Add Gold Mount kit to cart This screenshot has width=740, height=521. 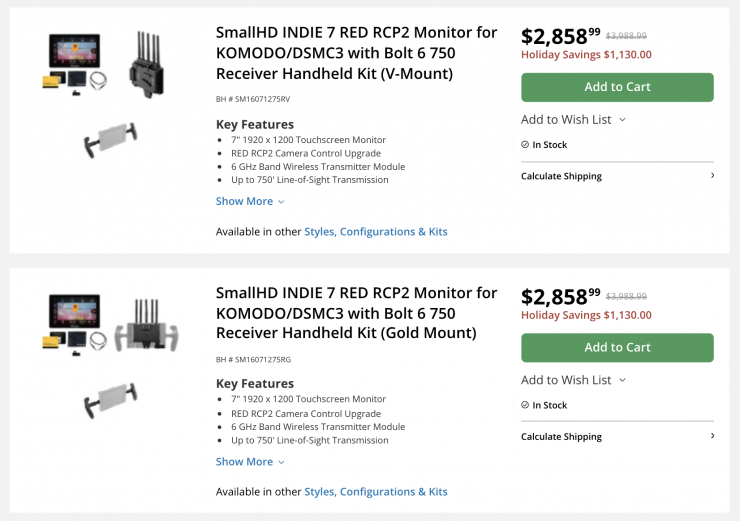[x=617, y=347]
